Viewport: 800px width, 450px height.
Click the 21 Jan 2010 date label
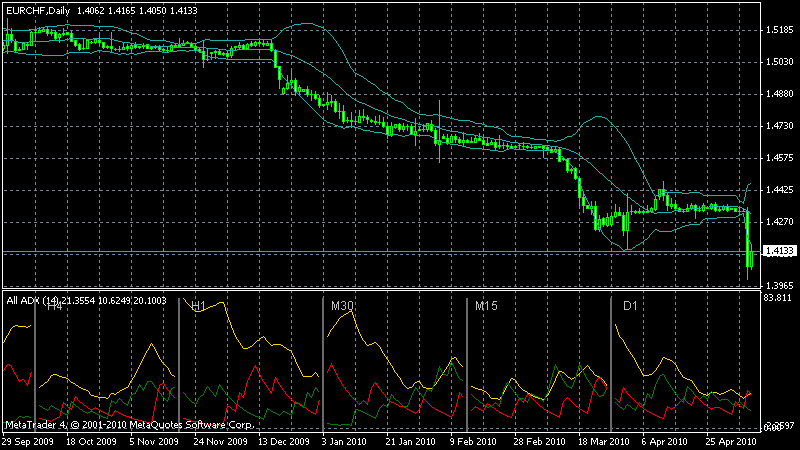tap(410, 442)
